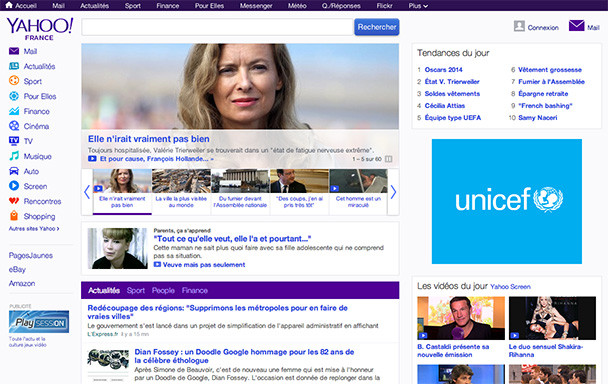The width and height of the screenshot is (608, 384).
Task: Switch to the People news tab
Action: coord(163,291)
